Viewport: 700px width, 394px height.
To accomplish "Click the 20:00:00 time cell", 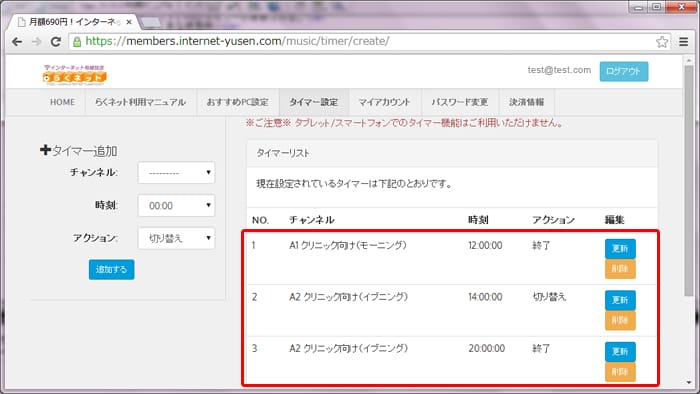I will (x=487, y=348).
